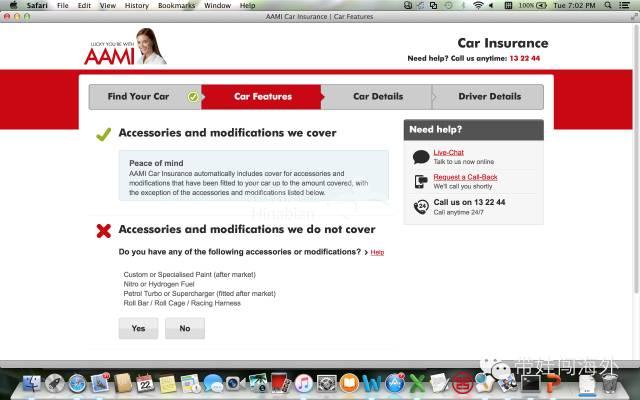Click 'Roll Bar / Roll Cage / Racing Harness' item

tap(182, 303)
